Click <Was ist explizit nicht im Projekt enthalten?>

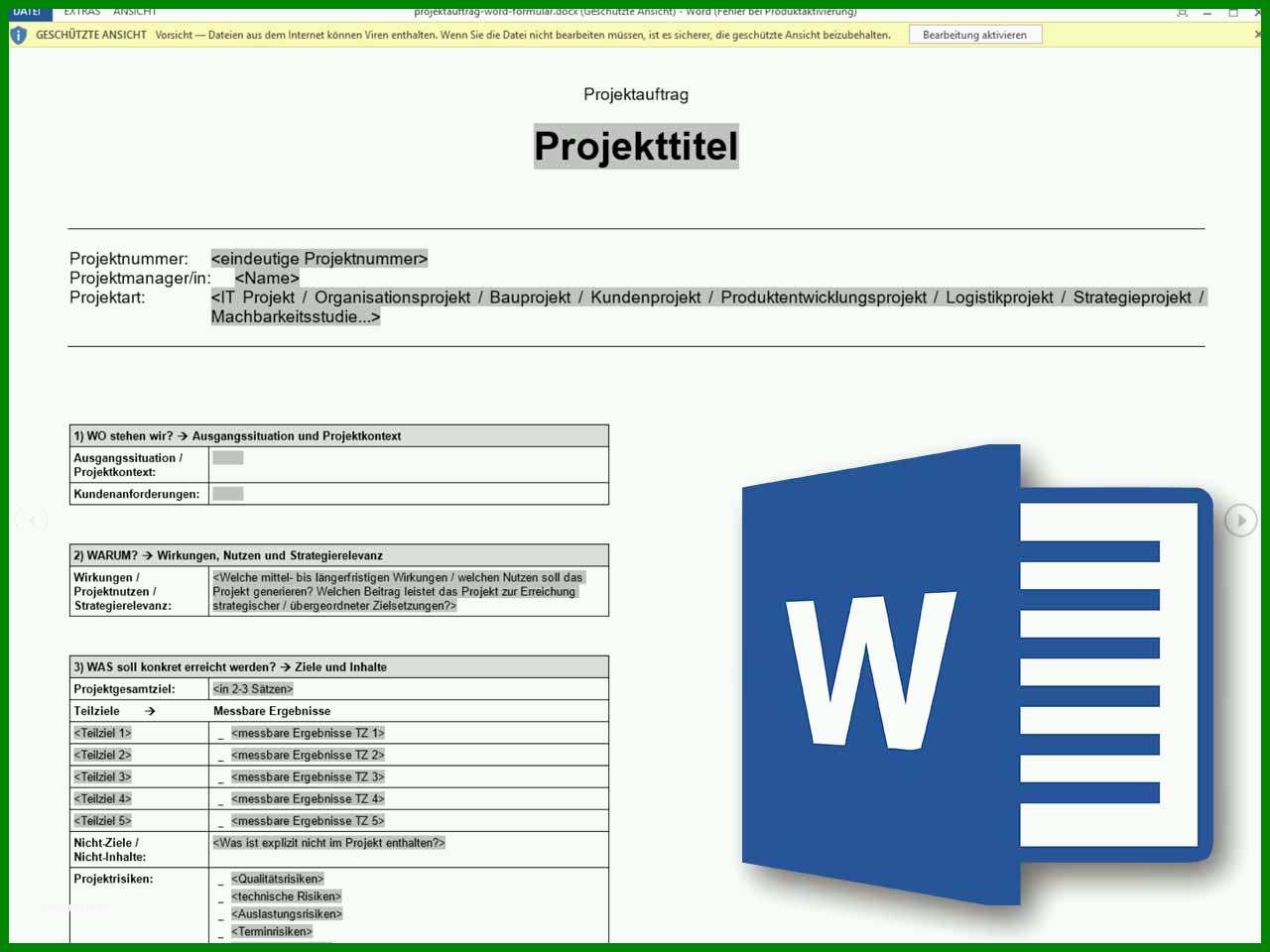328,843
